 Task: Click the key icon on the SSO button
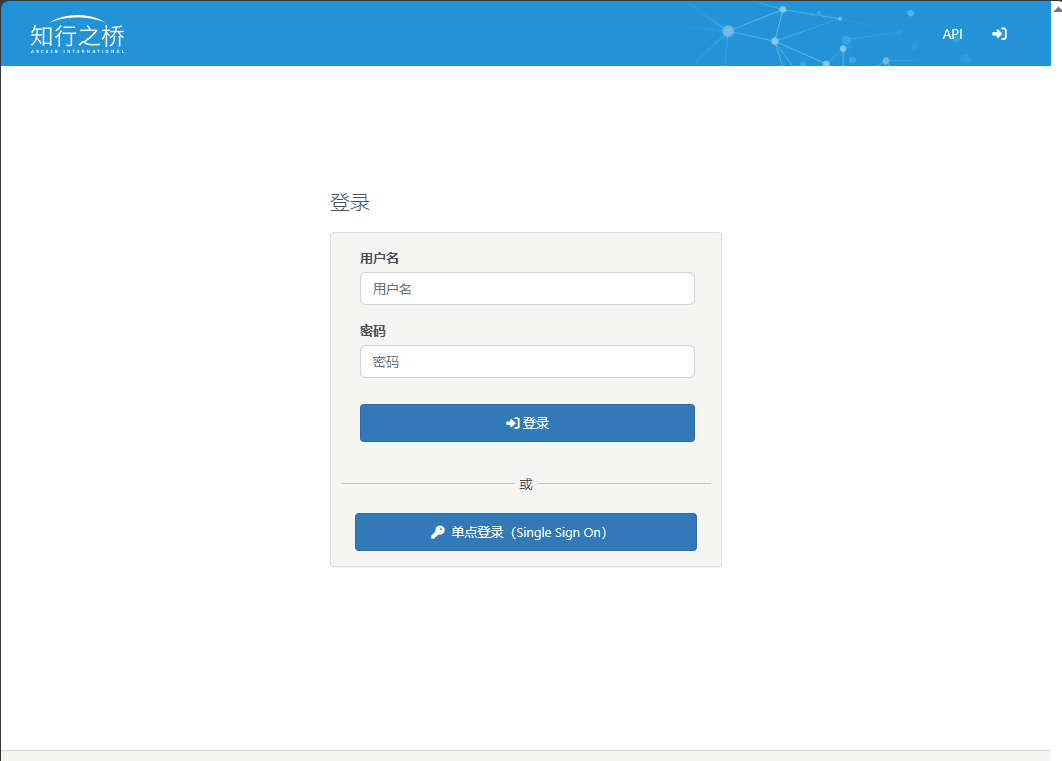[437, 532]
